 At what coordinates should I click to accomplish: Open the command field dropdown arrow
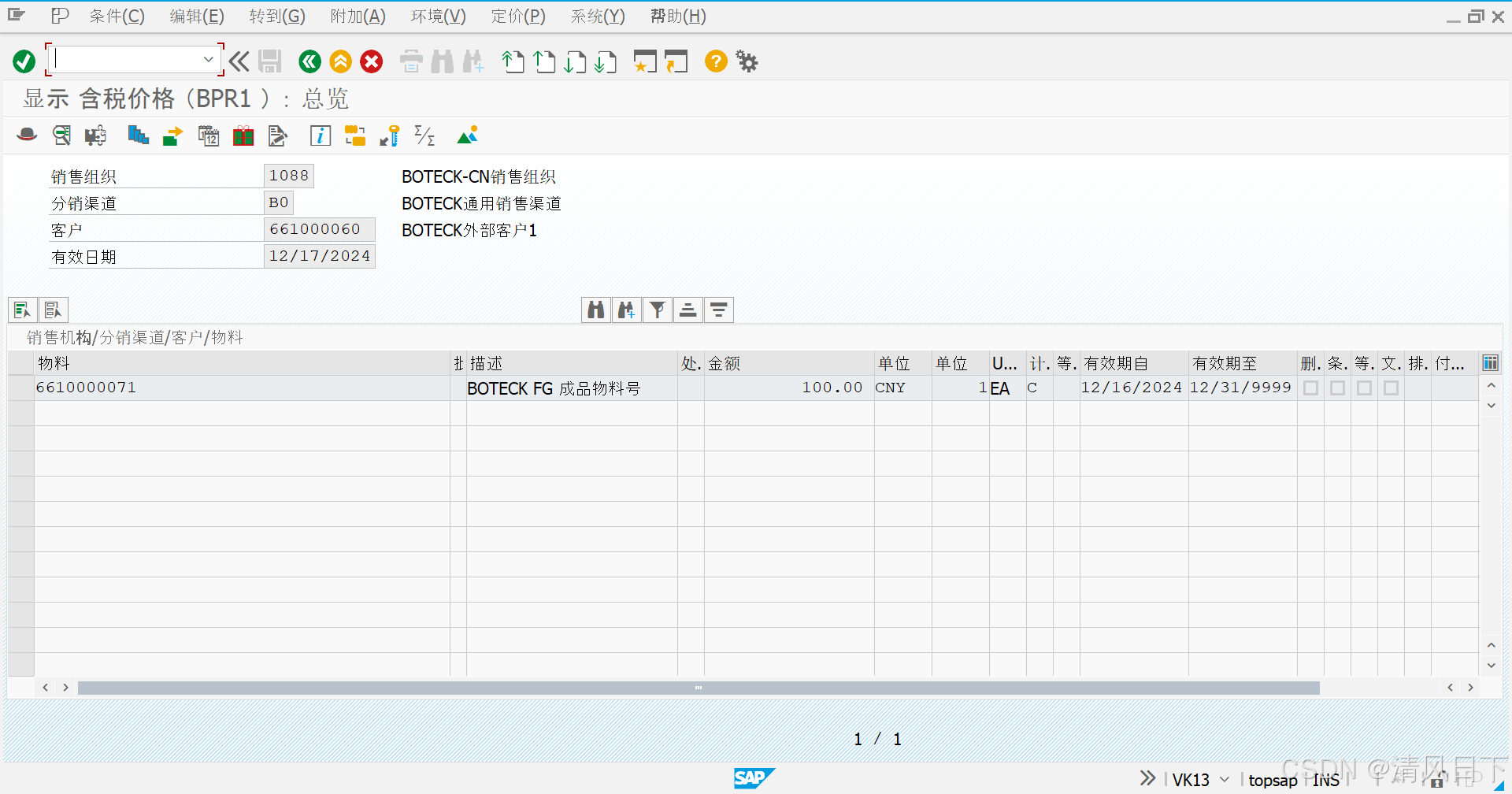208,59
